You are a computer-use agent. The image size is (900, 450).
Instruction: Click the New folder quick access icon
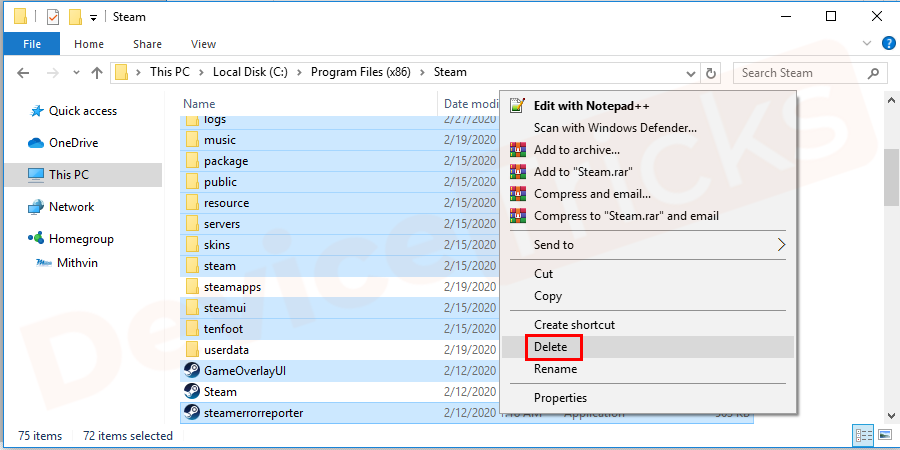point(75,17)
